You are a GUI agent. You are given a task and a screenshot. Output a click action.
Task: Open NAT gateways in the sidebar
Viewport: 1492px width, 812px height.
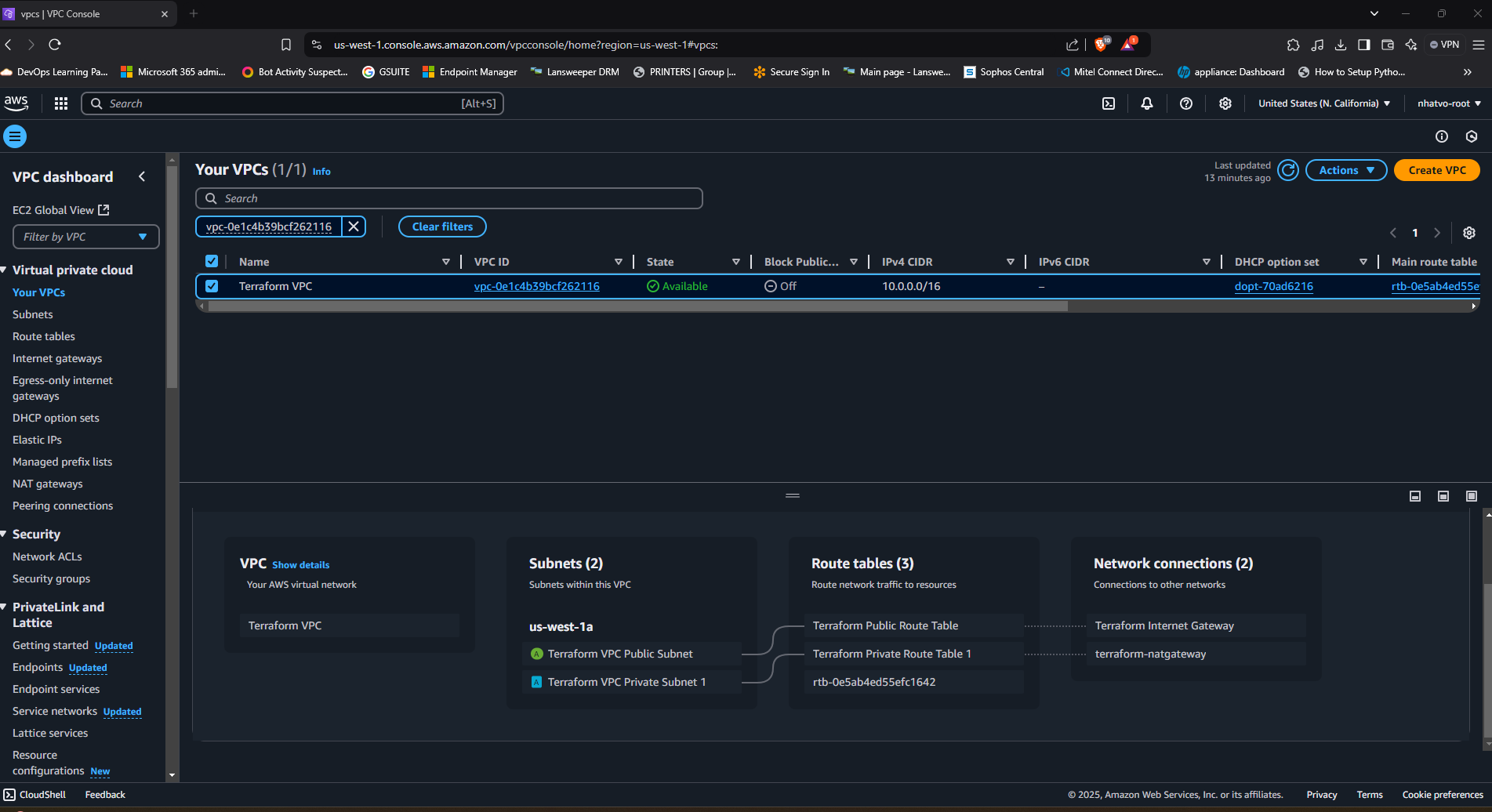48,484
